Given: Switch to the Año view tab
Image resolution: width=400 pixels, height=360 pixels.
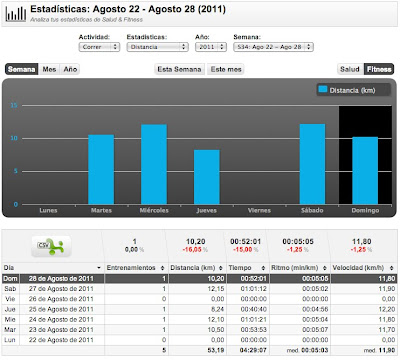Looking at the screenshot, I should tap(70, 69).
